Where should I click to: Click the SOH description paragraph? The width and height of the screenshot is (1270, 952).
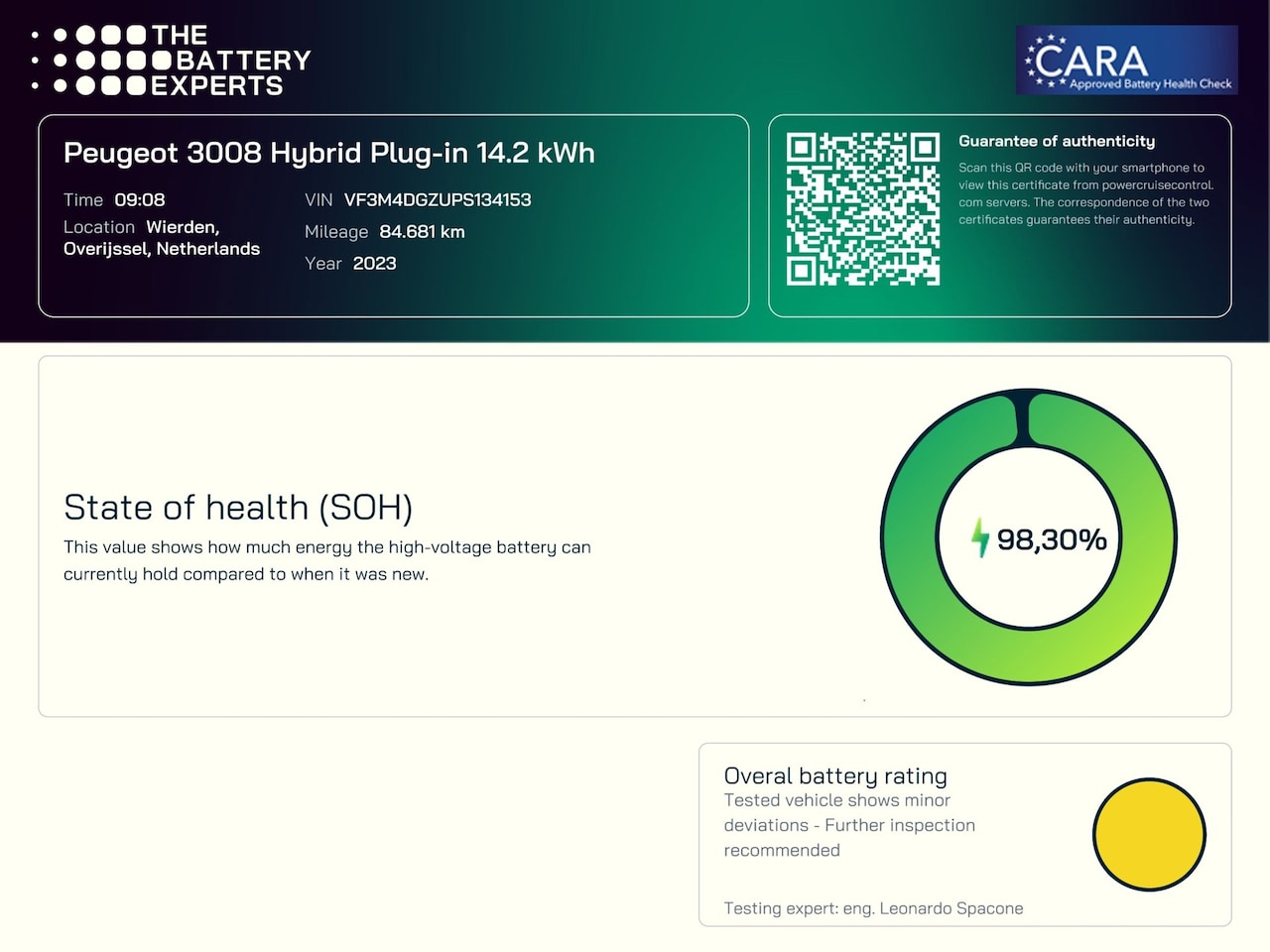pyautogui.click(x=327, y=560)
